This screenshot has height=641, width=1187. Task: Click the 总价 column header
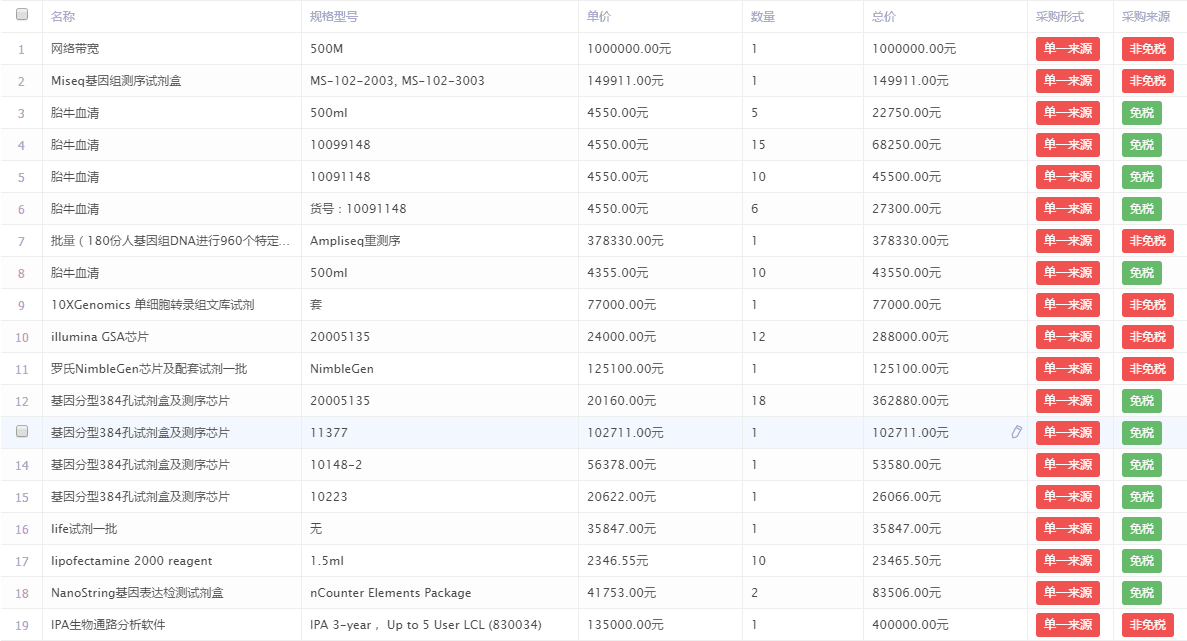click(883, 17)
